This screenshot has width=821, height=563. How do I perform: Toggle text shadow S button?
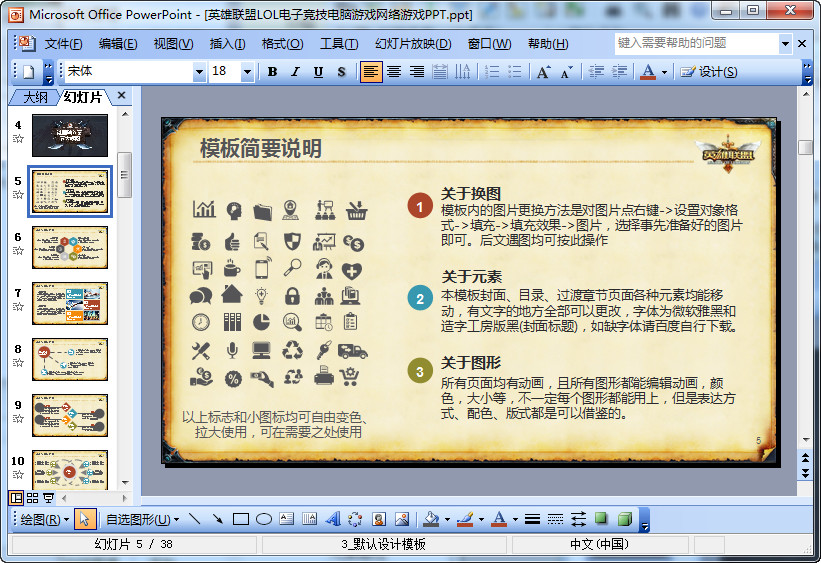click(x=341, y=72)
